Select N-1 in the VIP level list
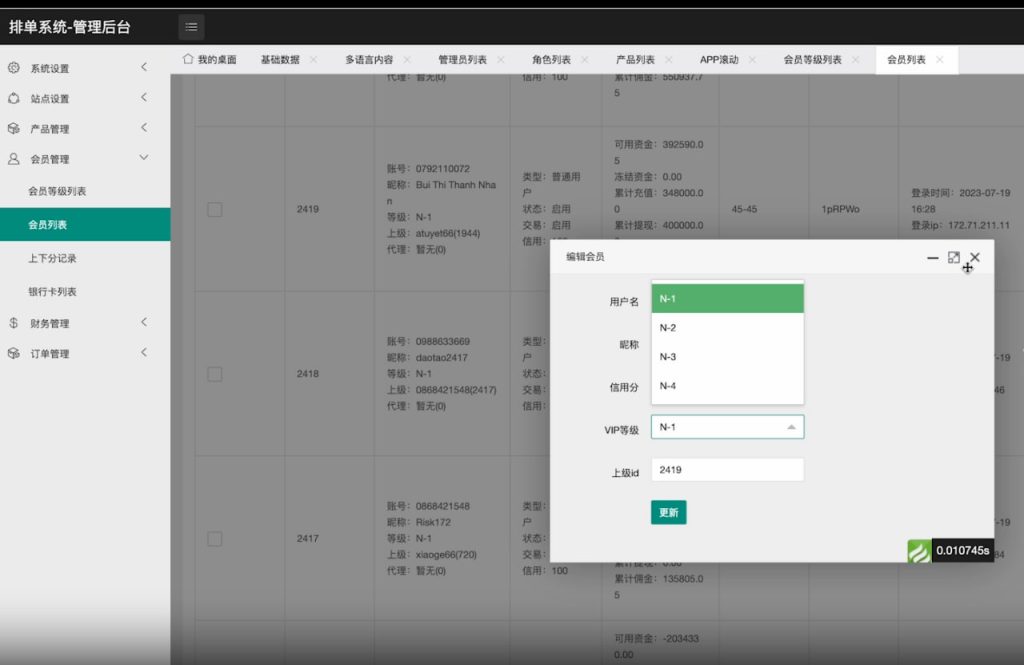 pyautogui.click(x=728, y=299)
